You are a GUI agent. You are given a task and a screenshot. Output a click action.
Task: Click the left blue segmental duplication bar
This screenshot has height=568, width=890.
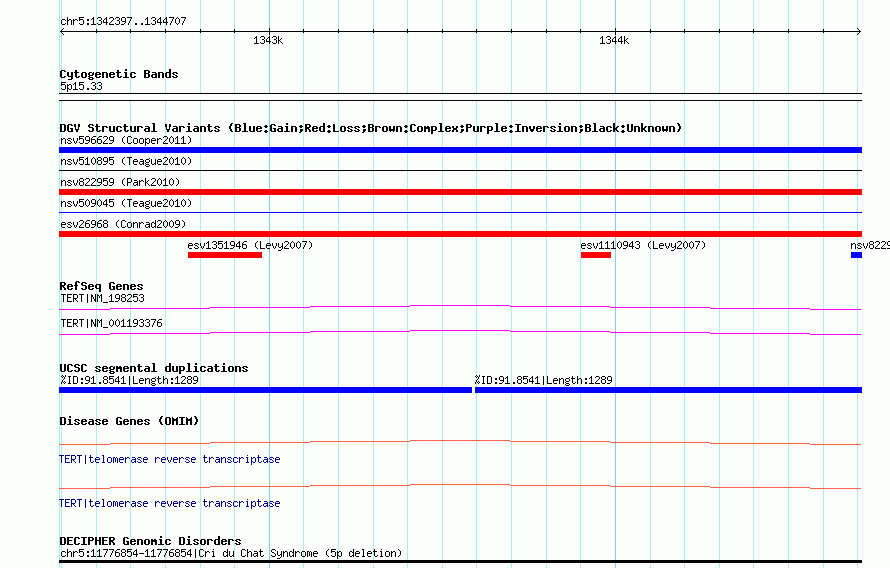(x=265, y=390)
